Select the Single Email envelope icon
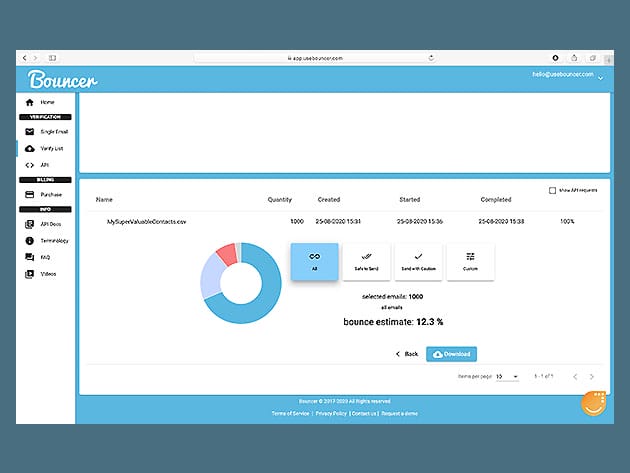 [30, 131]
